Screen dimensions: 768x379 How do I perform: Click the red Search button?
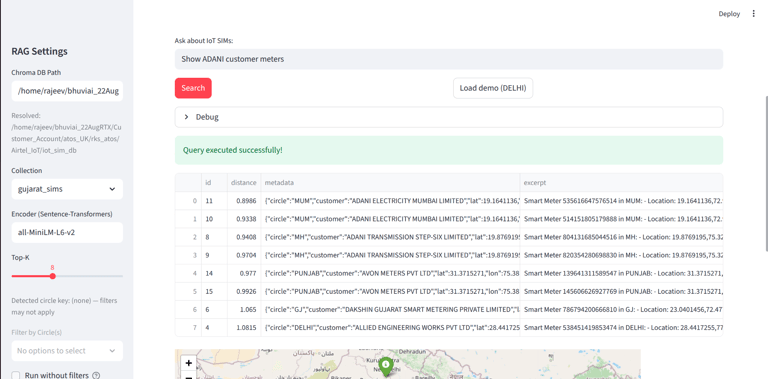point(193,88)
